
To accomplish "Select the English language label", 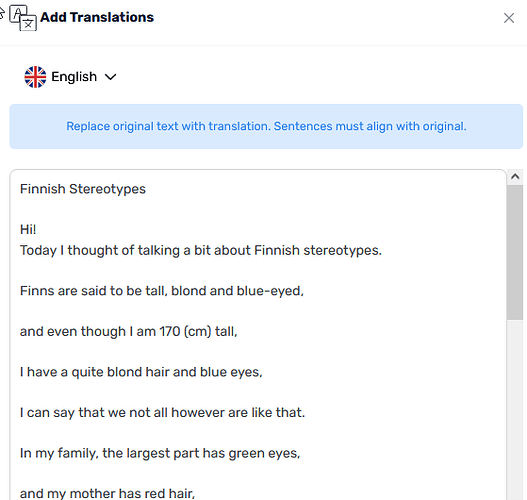I will (x=74, y=77).
